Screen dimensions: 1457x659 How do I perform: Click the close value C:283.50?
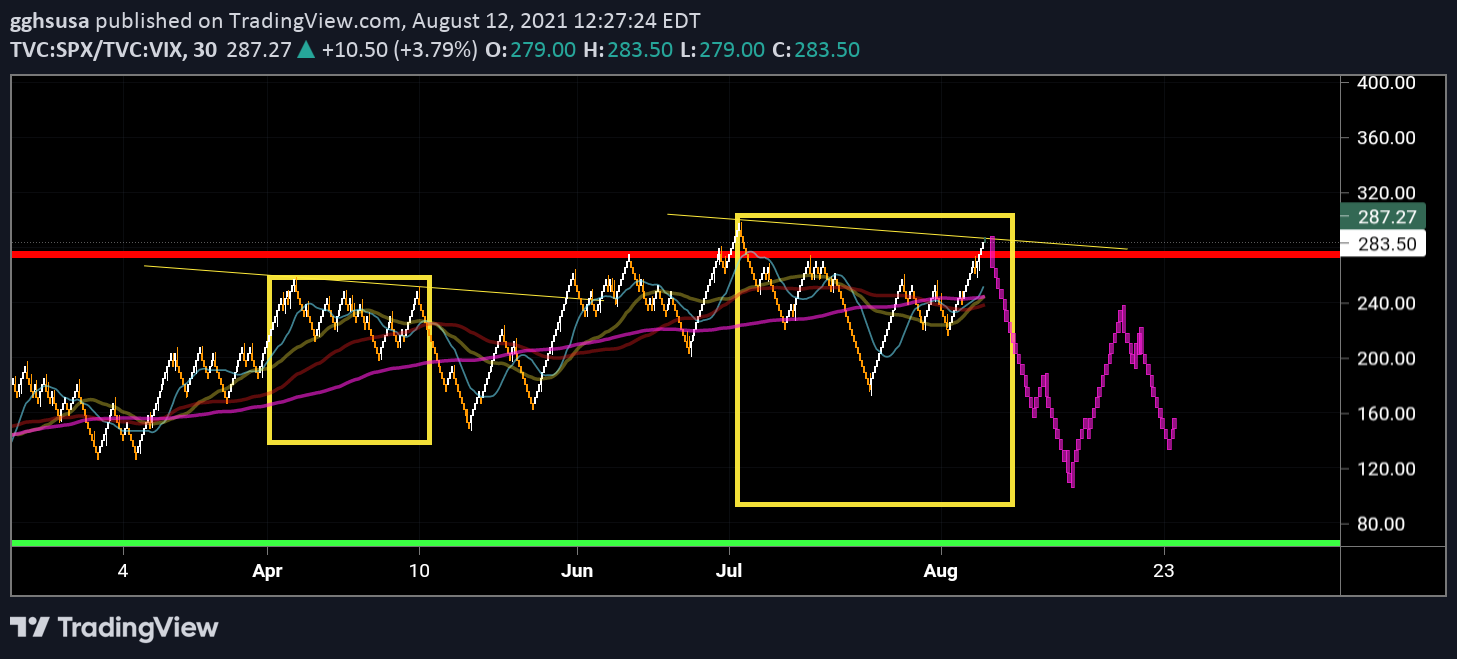(815, 49)
